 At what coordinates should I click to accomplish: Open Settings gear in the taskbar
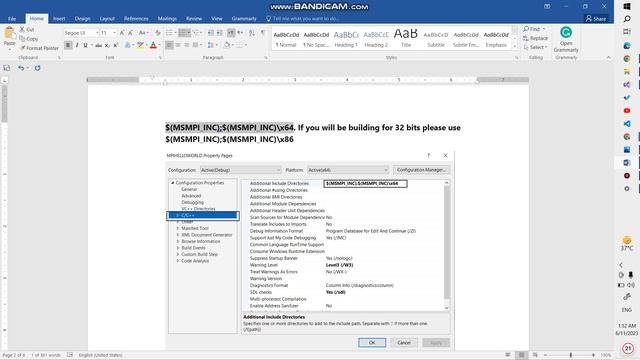pyautogui.click(x=627, y=189)
